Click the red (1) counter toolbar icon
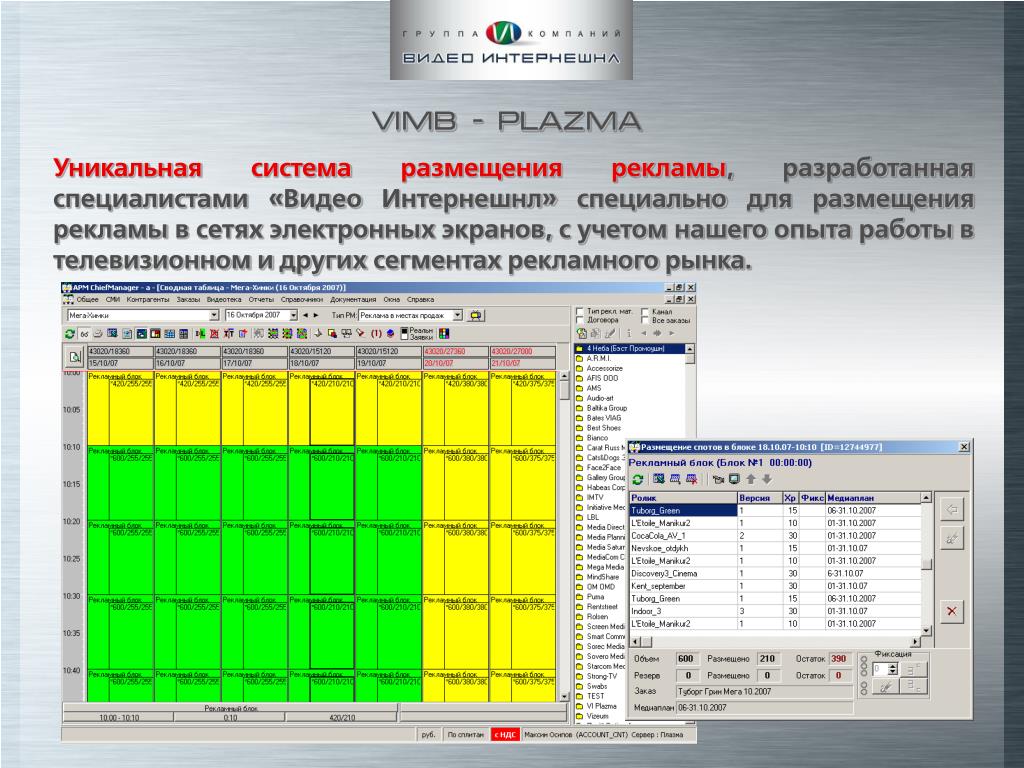The height and width of the screenshot is (768, 1024). coord(376,334)
